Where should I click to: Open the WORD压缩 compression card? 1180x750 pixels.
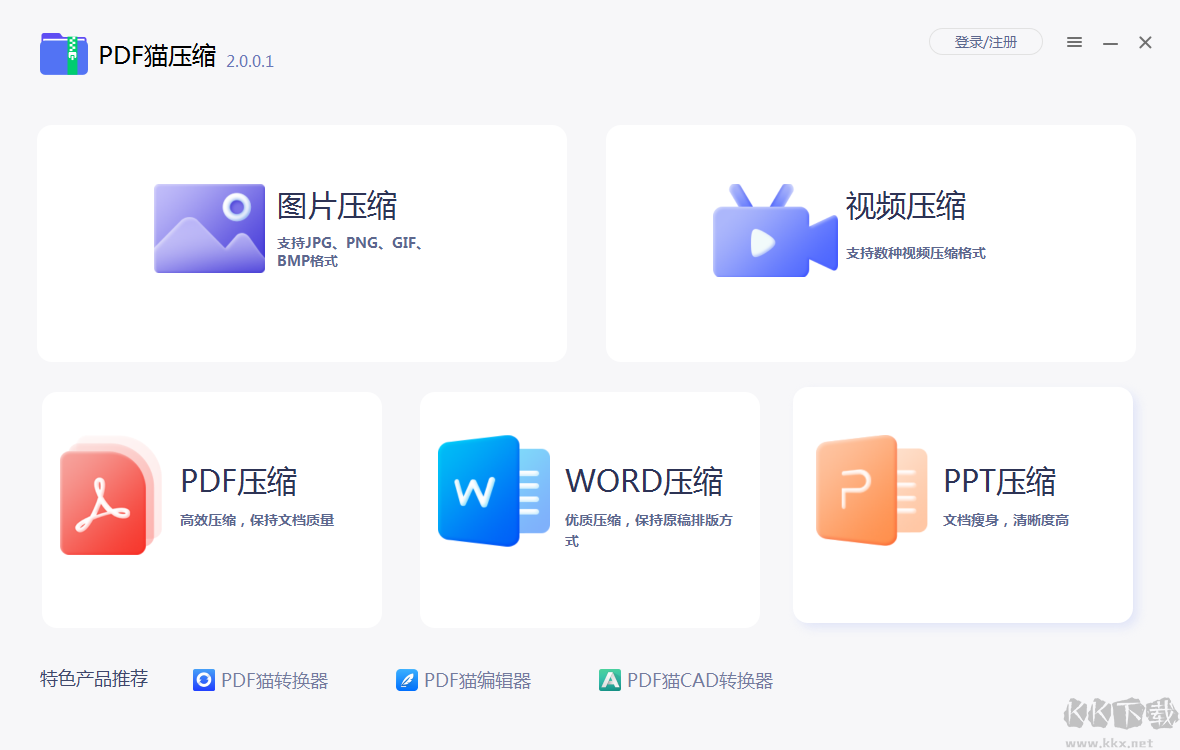pyautogui.click(x=589, y=508)
